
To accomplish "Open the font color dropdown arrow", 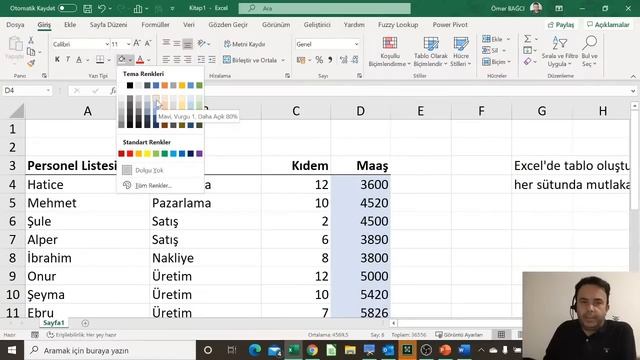I will [x=149, y=60].
